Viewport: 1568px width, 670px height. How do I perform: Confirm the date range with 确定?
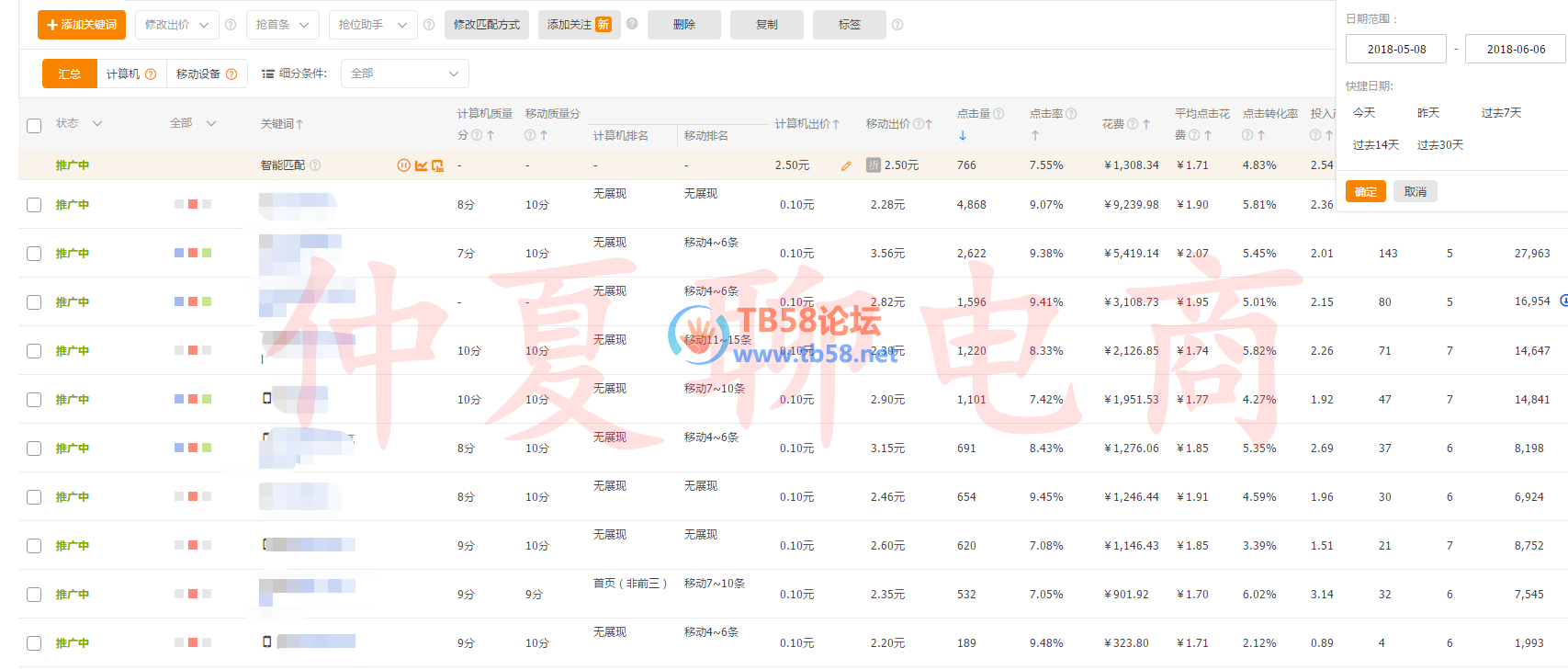pos(1365,191)
